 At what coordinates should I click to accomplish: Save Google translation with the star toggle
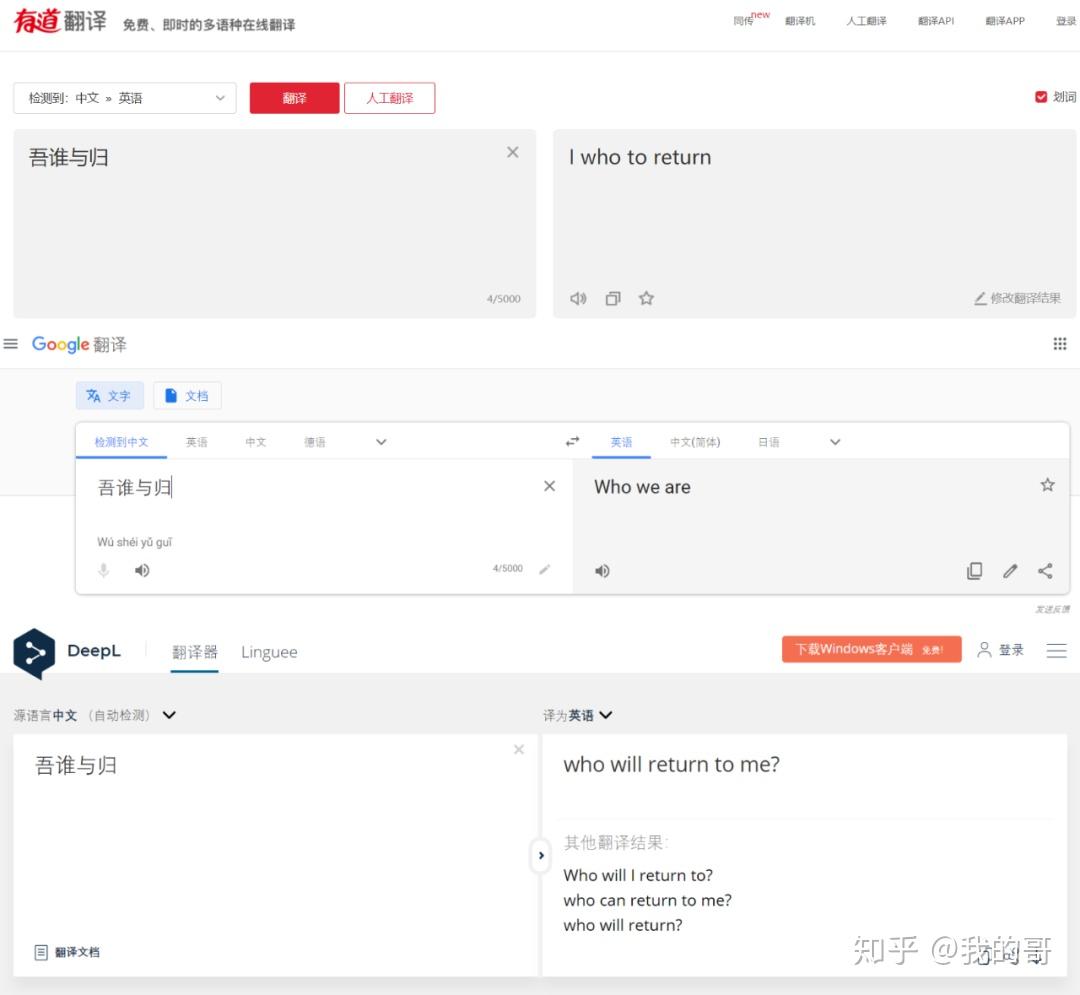(x=1047, y=484)
